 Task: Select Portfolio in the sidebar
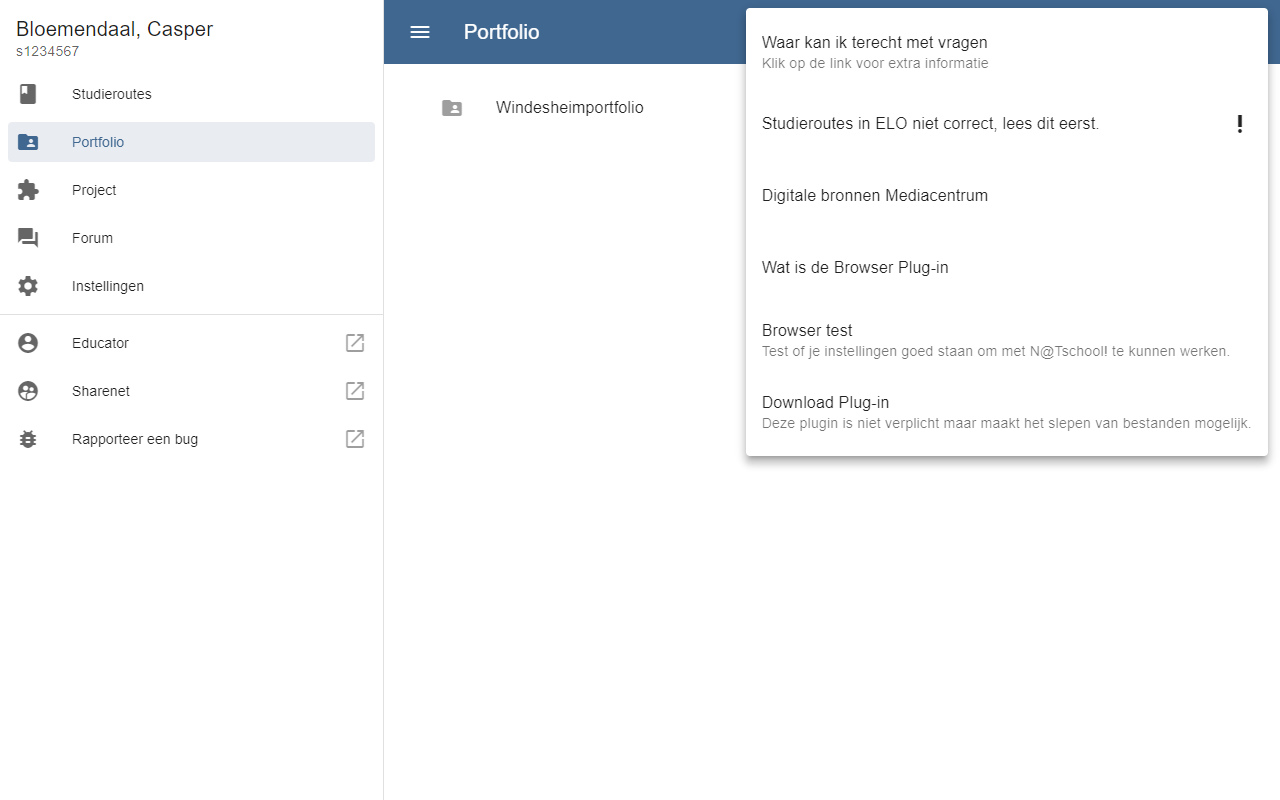pyautogui.click(x=191, y=142)
